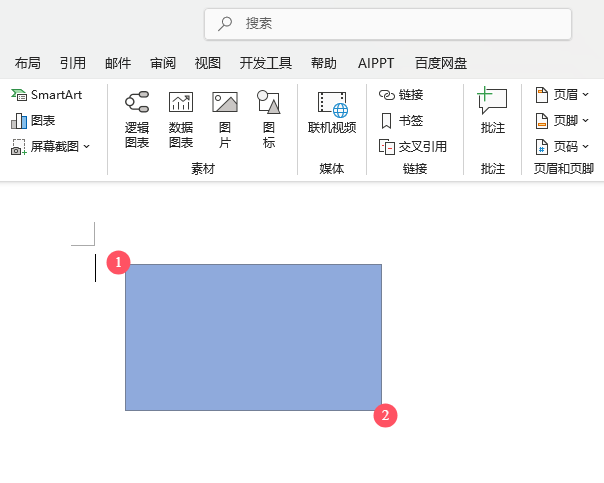Switch to the 布局 layout tab
The height and width of the screenshot is (483, 604).
coord(28,63)
